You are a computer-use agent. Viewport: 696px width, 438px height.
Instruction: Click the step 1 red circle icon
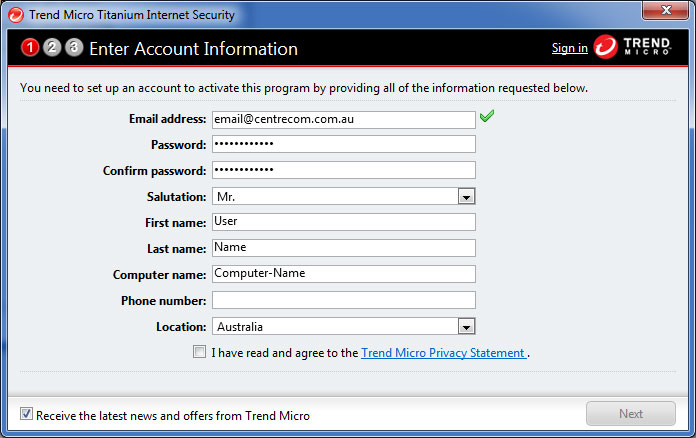click(30, 47)
